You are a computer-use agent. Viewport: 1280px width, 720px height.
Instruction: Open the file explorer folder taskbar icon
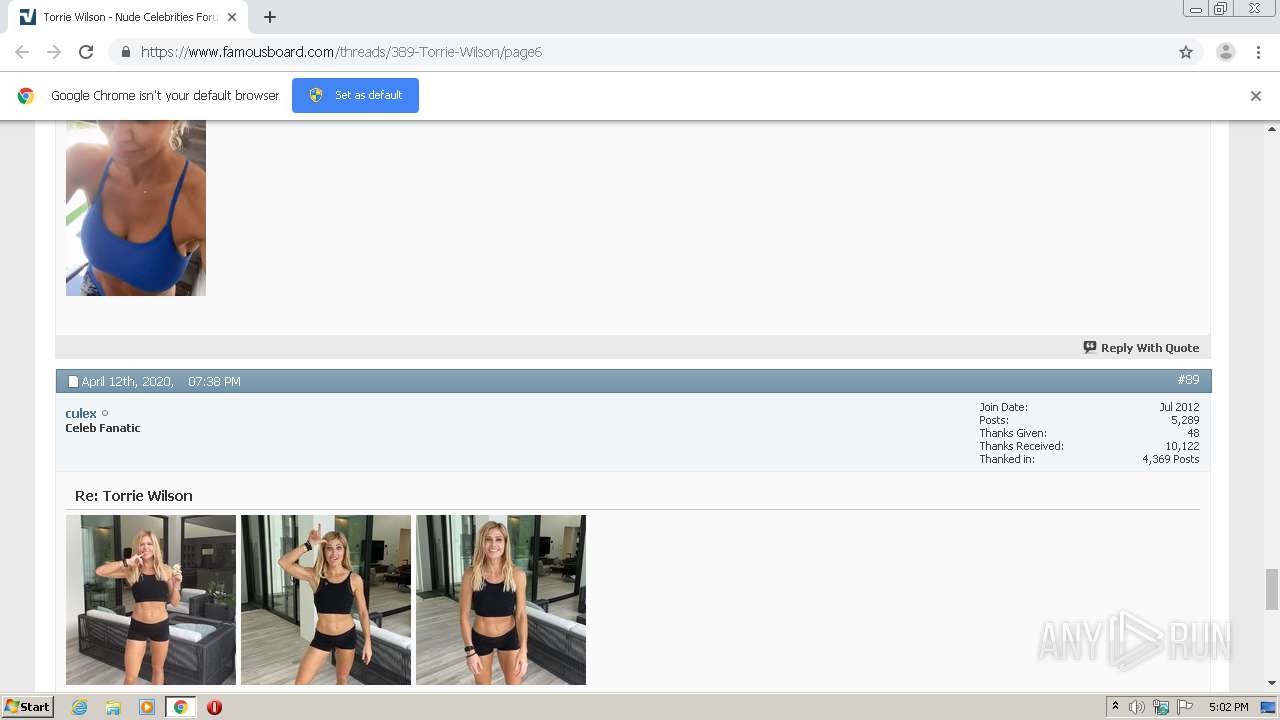[x=113, y=707]
